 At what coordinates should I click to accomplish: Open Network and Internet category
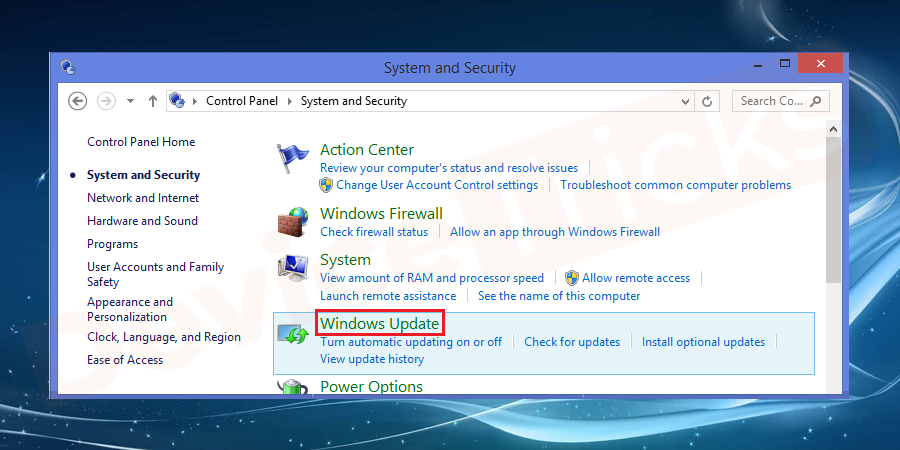pos(143,198)
